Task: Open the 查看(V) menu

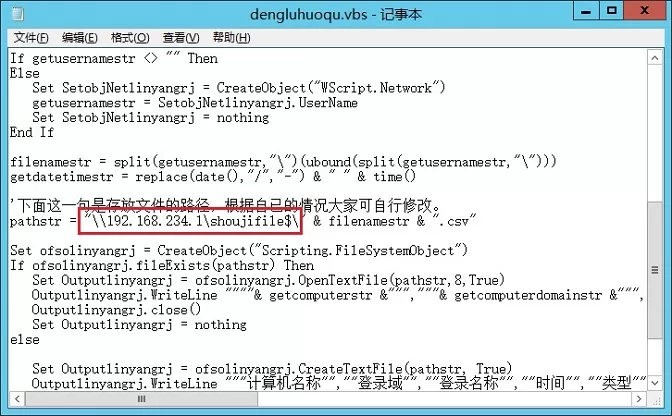Action: coord(181,38)
